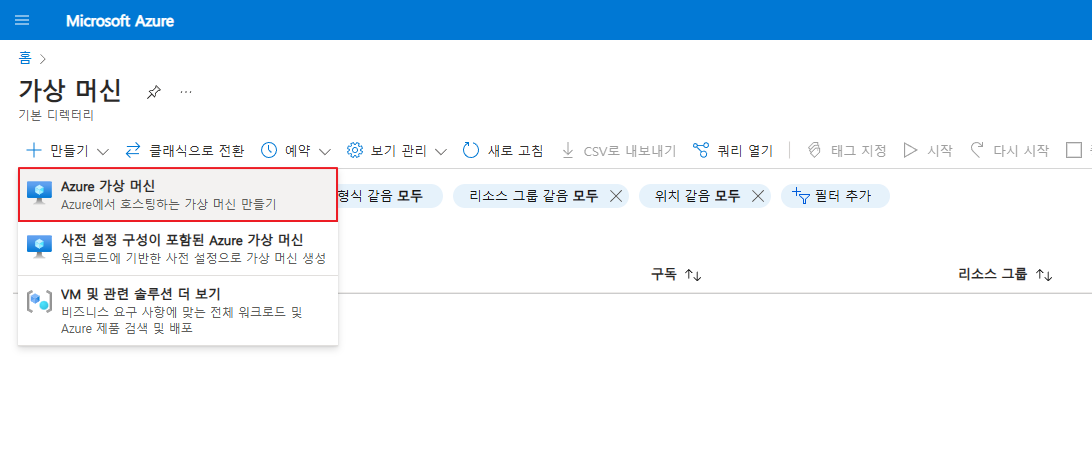Select Azure 가상 머신 menu entry
This screenshot has width=1092, height=465.
[x=178, y=195]
